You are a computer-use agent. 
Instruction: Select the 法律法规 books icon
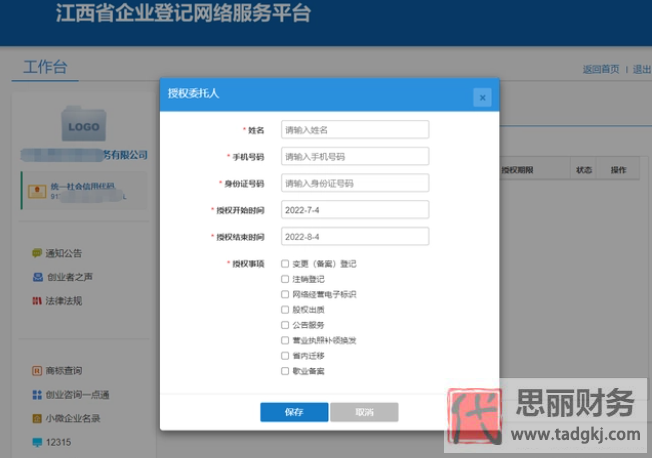click(x=37, y=301)
